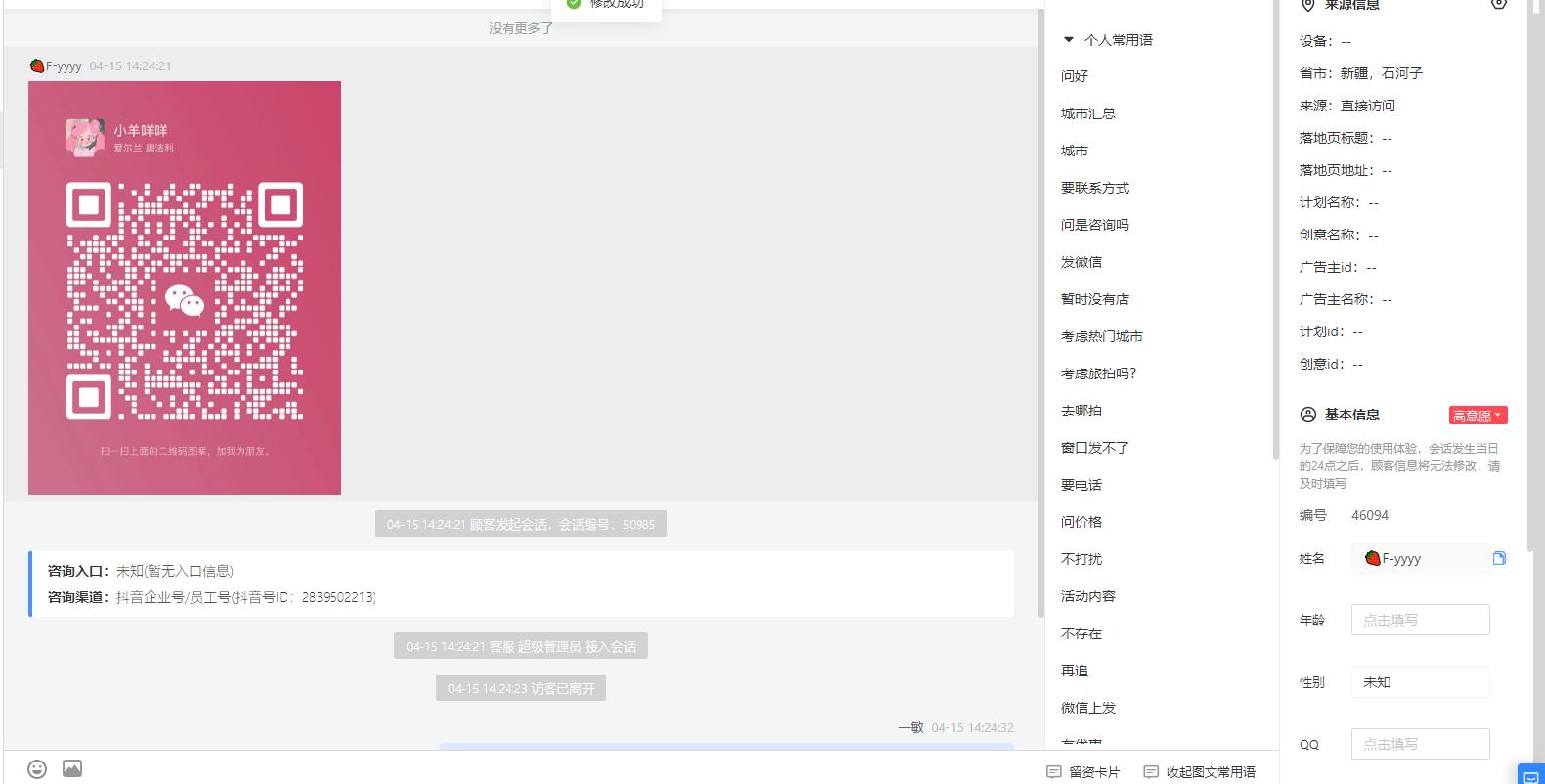The height and width of the screenshot is (784, 1545).
Task: Click the 访客已离开 system notice
Action: (521, 688)
